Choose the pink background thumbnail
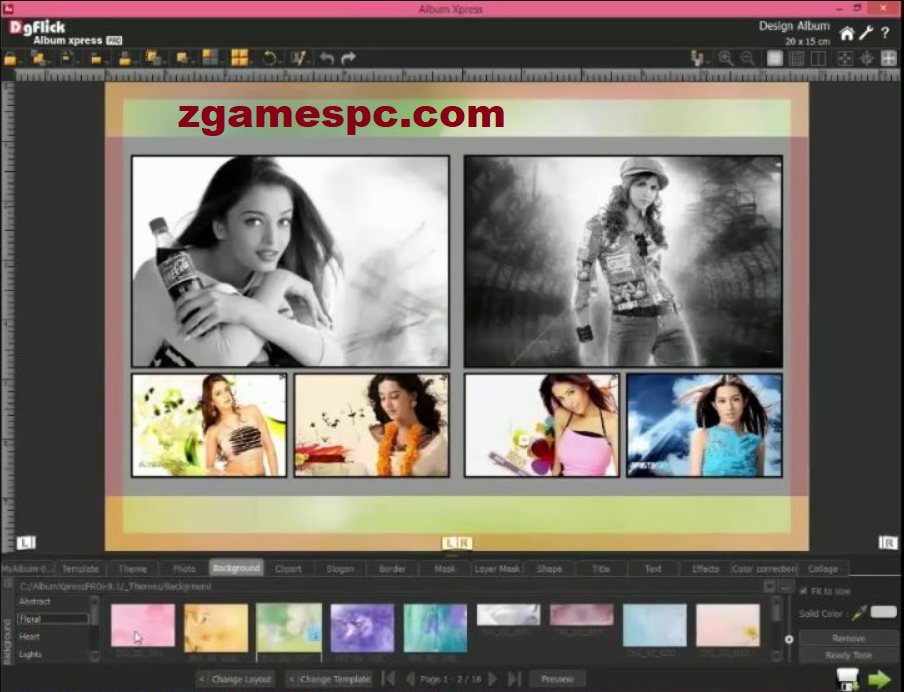 (143, 625)
